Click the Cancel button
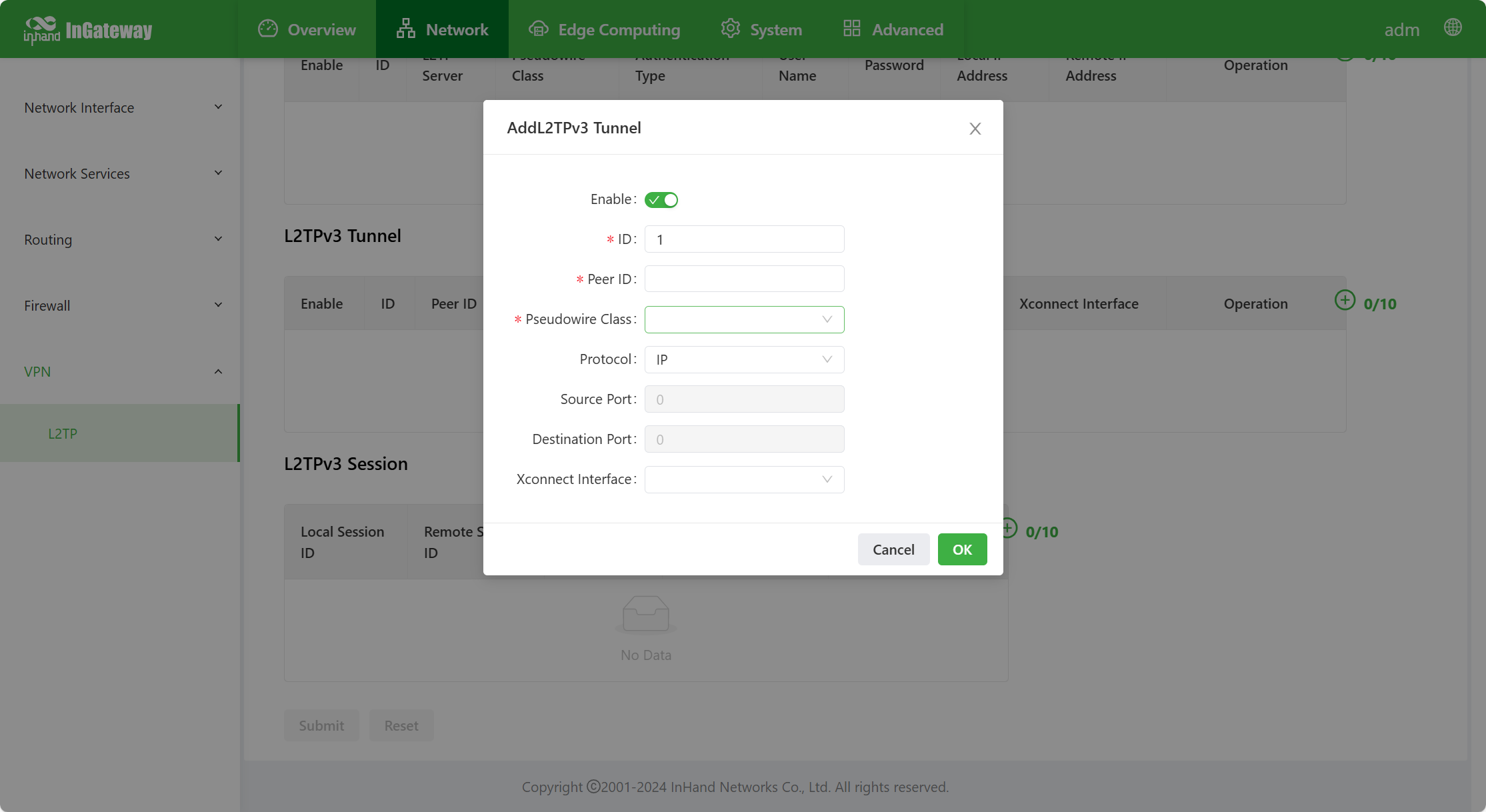The image size is (1486, 812). [893, 549]
